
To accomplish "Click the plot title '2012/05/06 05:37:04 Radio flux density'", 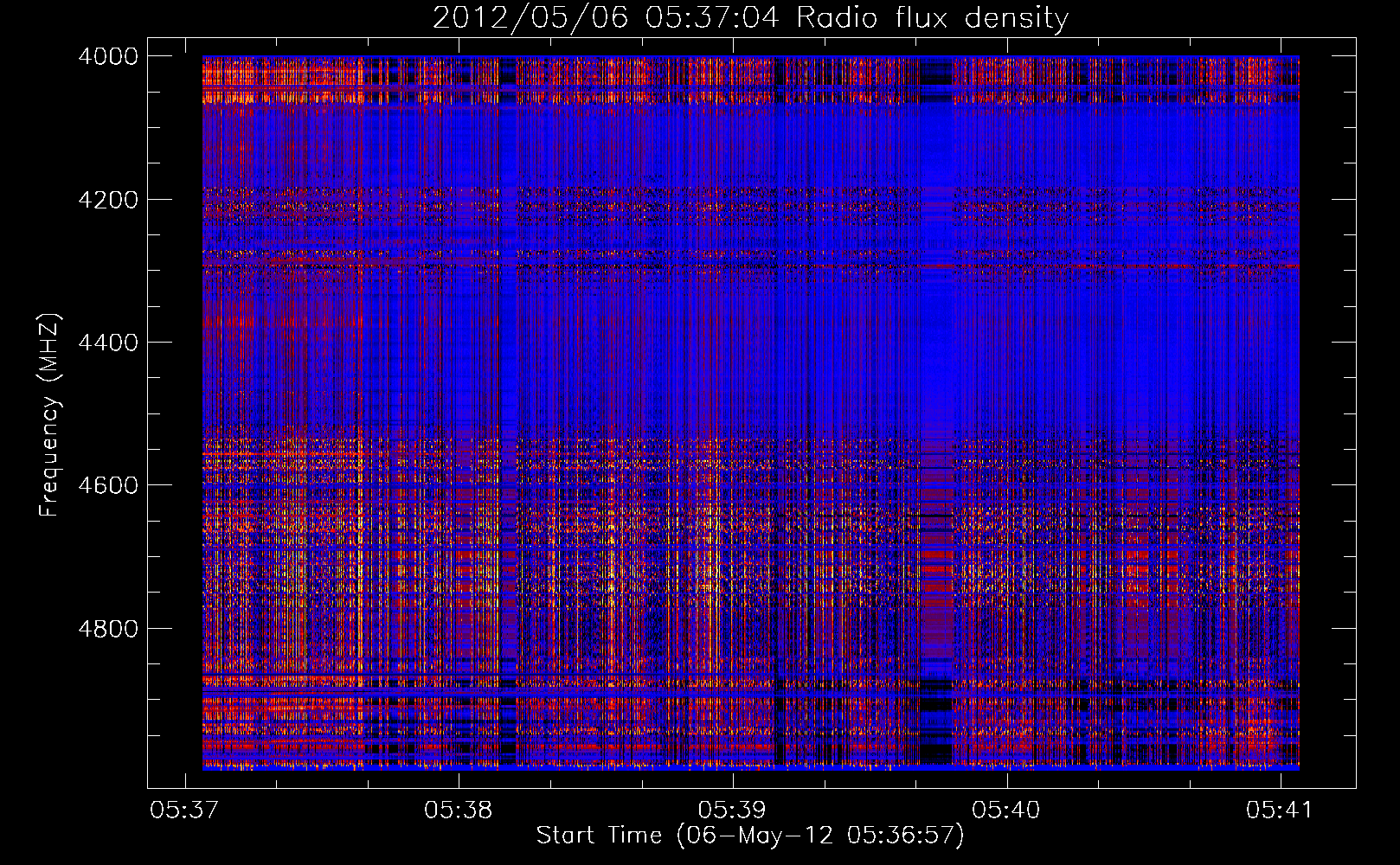I will [751, 17].
